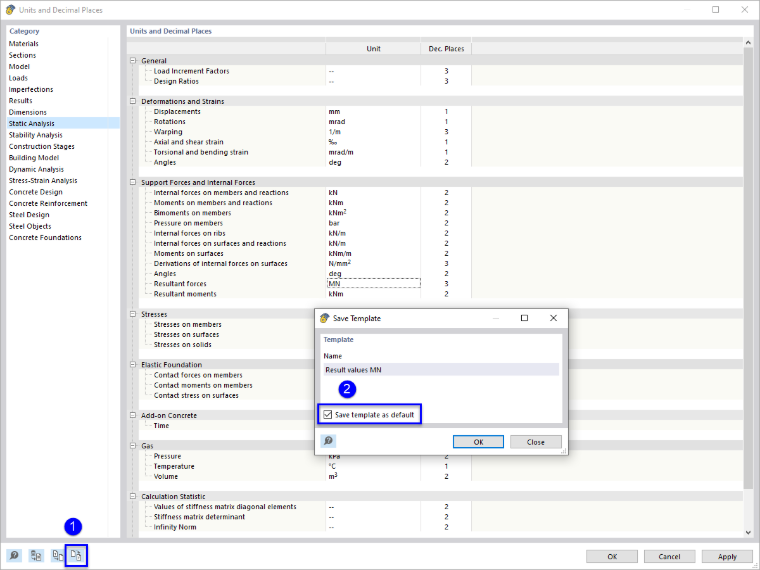This screenshot has width=760, height=570.
Task: Click the Unit column header
Action: [x=373, y=48]
